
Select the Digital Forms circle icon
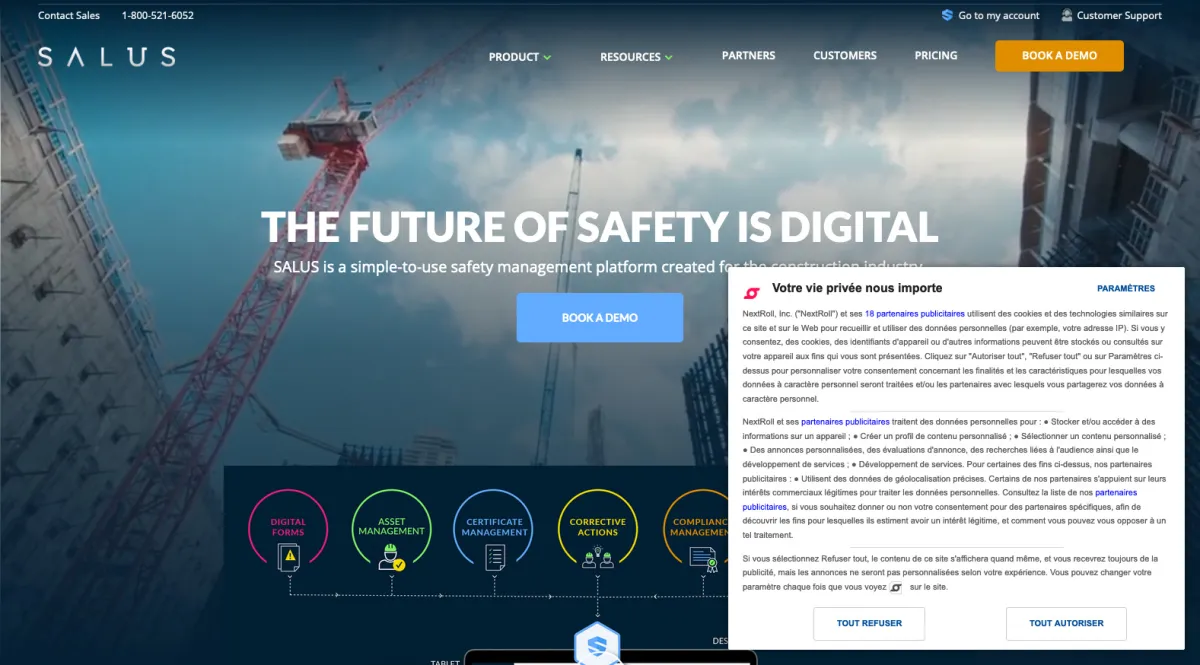pos(288,530)
